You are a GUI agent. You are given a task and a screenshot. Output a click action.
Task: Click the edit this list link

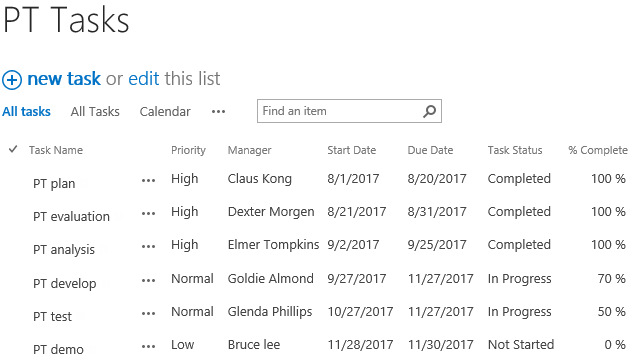[144, 79]
